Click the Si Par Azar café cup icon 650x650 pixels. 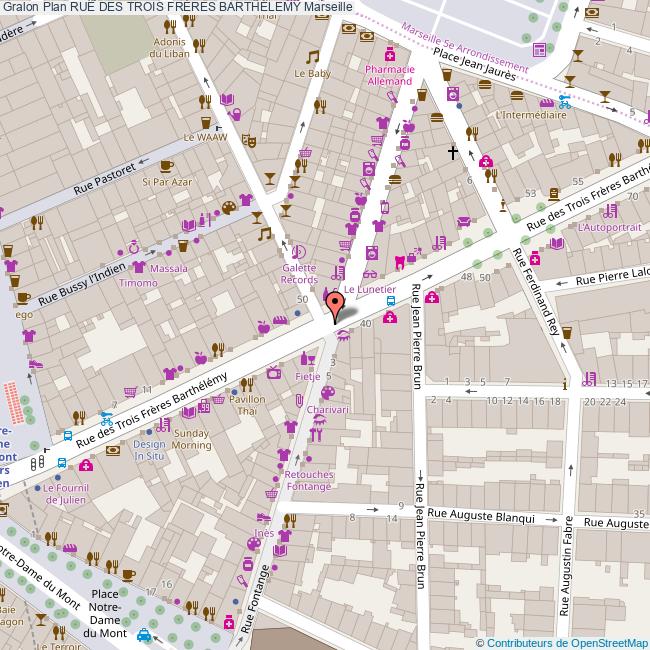[166, 166]
